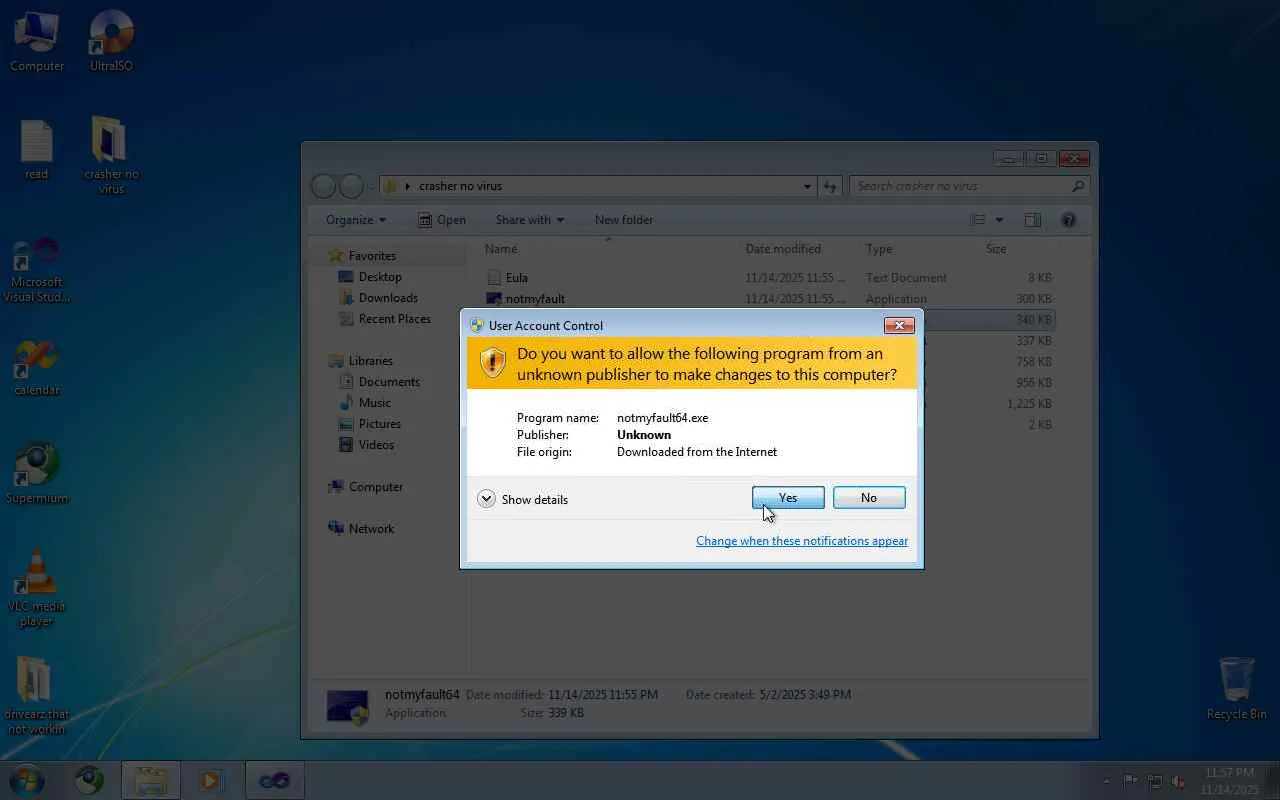The image size is (1280, 800).
Task: Open the address bar history dropdown in Explorer
Action: click(x=807, y=186)
